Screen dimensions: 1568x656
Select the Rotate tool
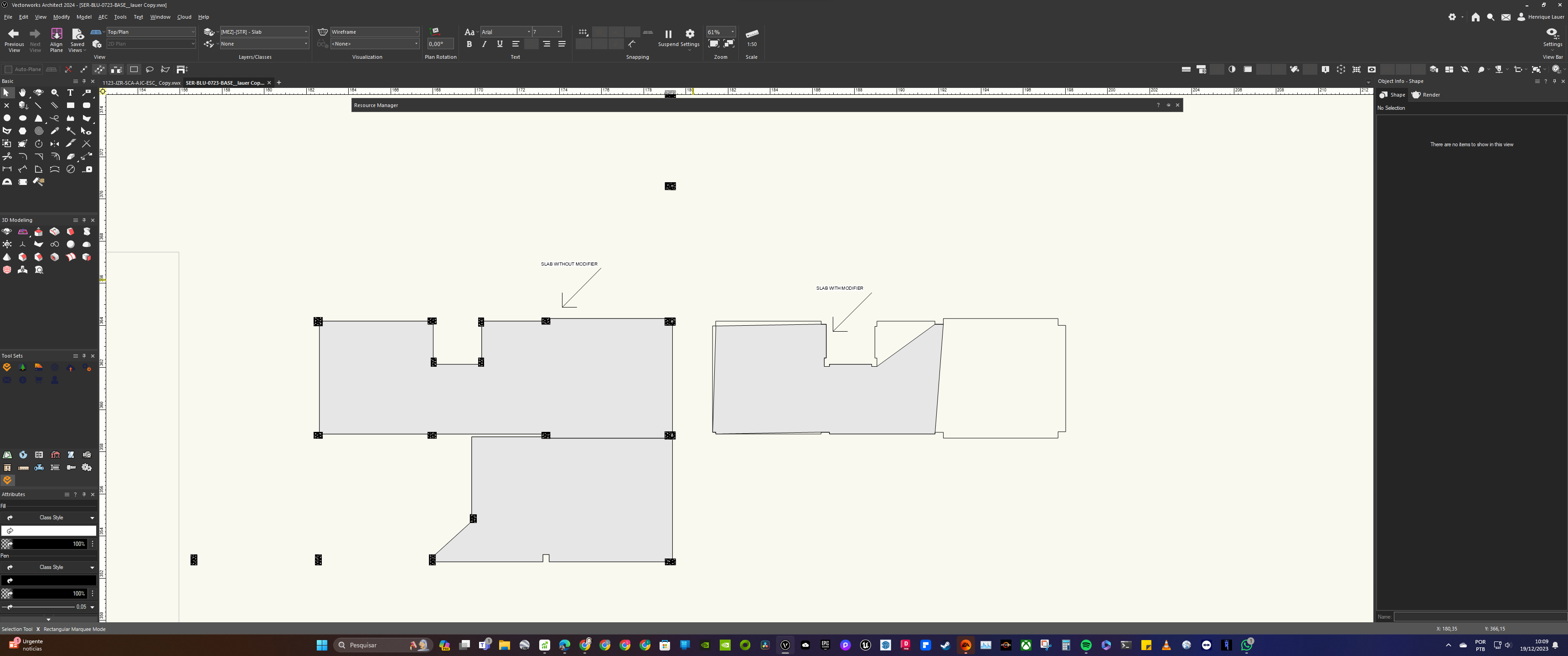(38, 144)
